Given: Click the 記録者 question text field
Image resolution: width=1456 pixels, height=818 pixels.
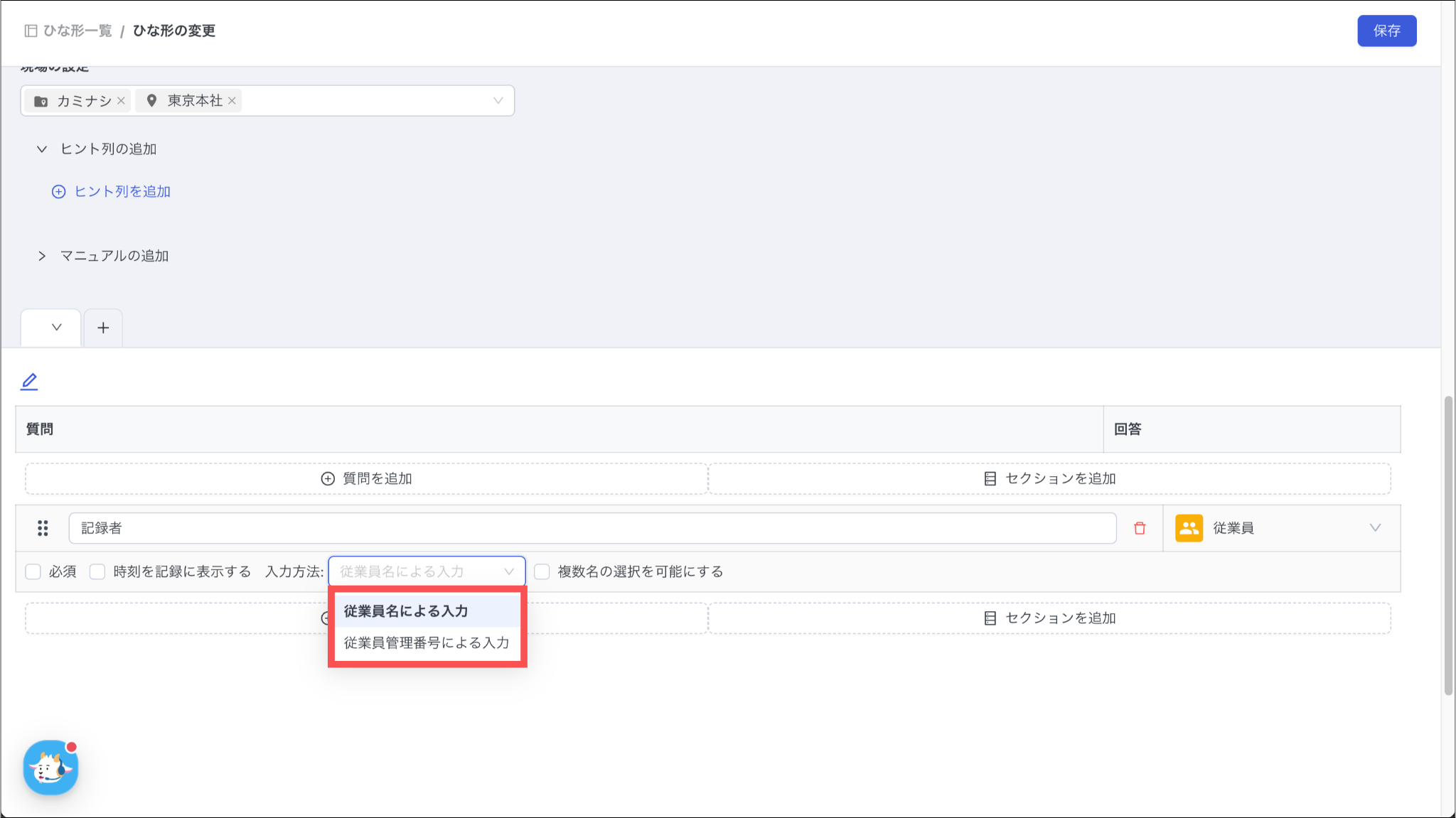Looking at the screenshot, I should click(x=591, y=528).
